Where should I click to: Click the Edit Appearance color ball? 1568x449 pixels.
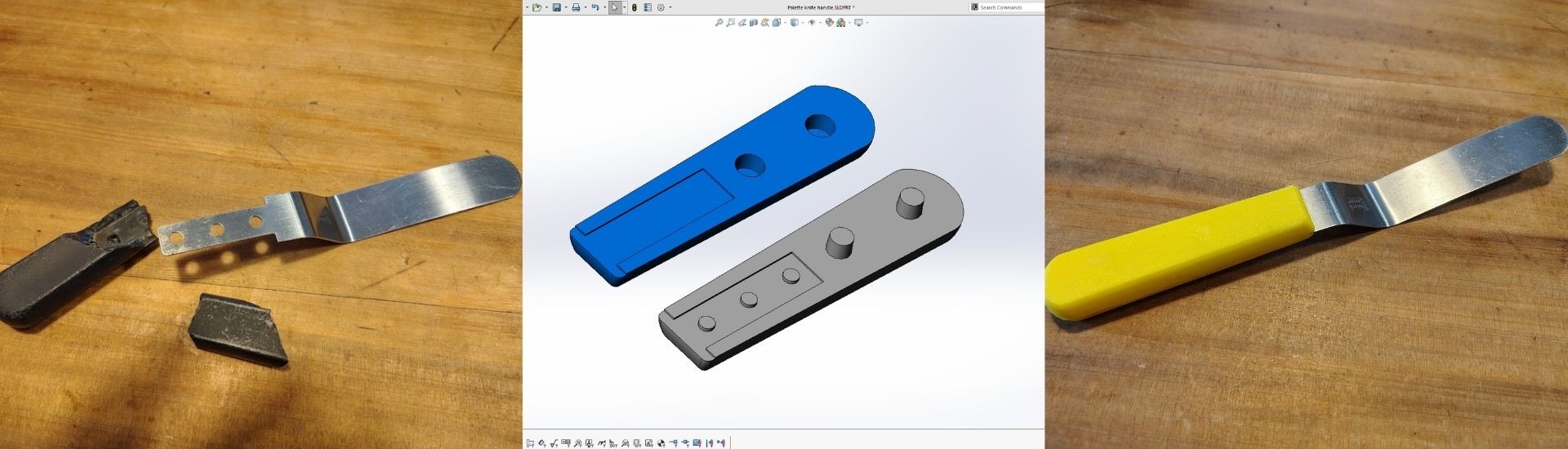[x=829, y=23]
